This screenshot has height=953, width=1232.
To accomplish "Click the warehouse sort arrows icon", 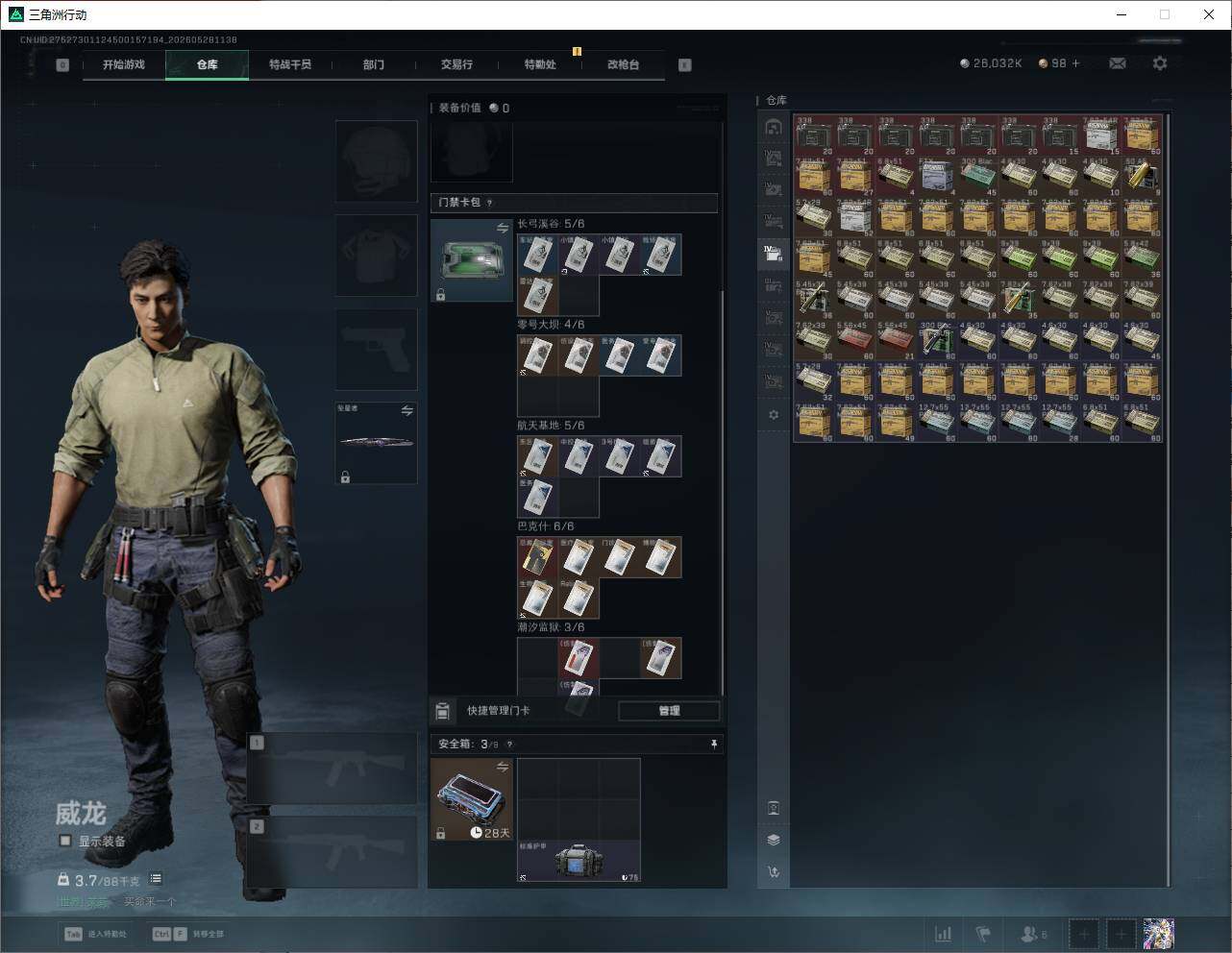I will coord(774,872).
